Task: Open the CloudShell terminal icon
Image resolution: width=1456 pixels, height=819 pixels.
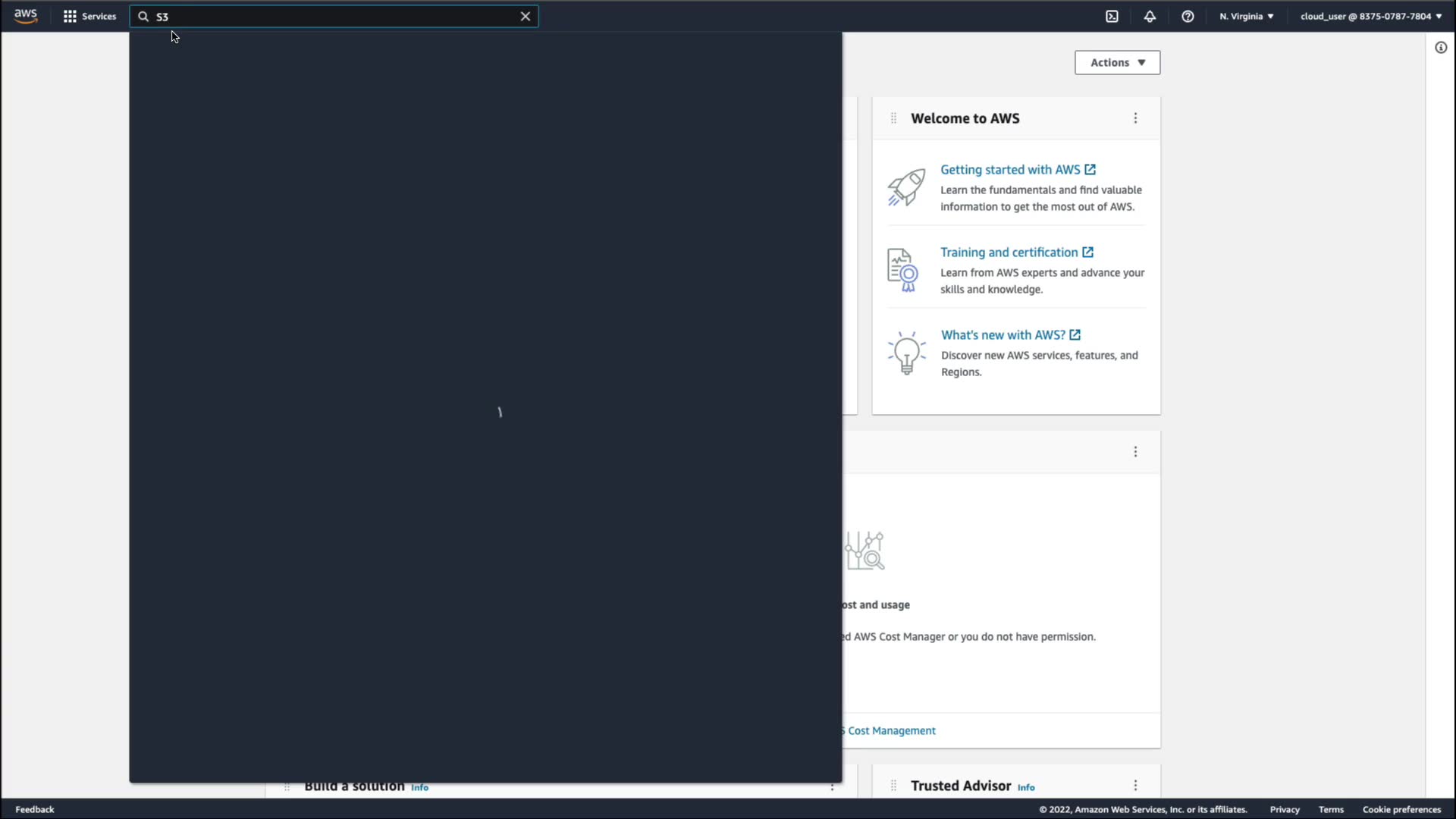Action: coord(1112,16)
